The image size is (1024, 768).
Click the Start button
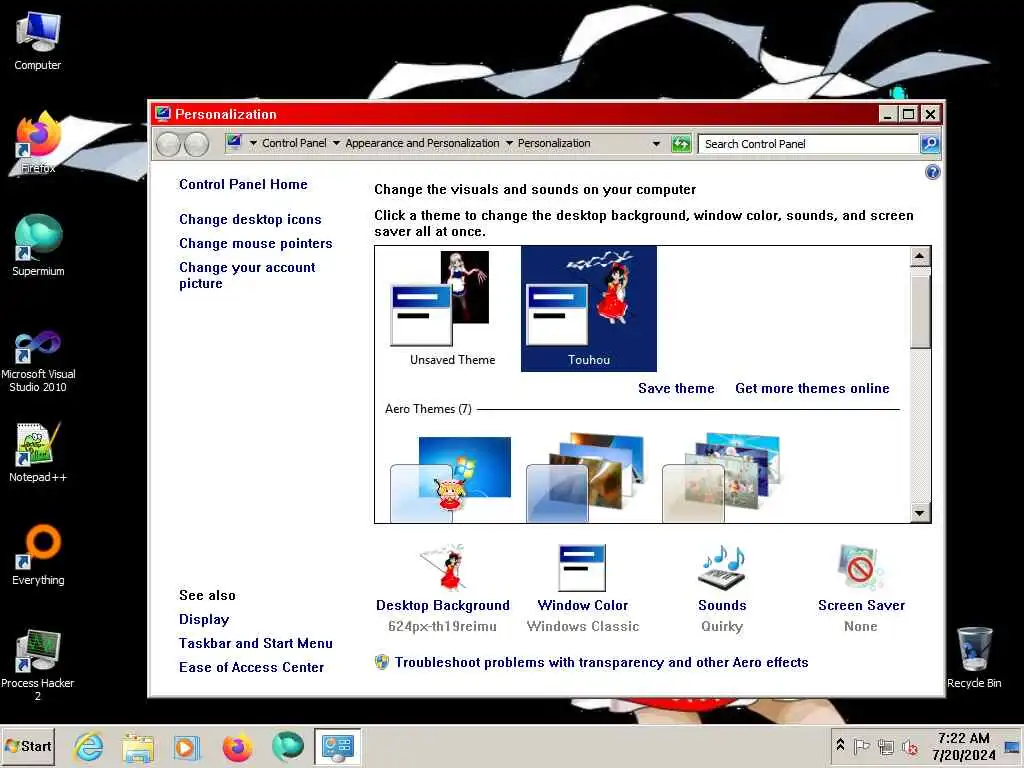28,746
